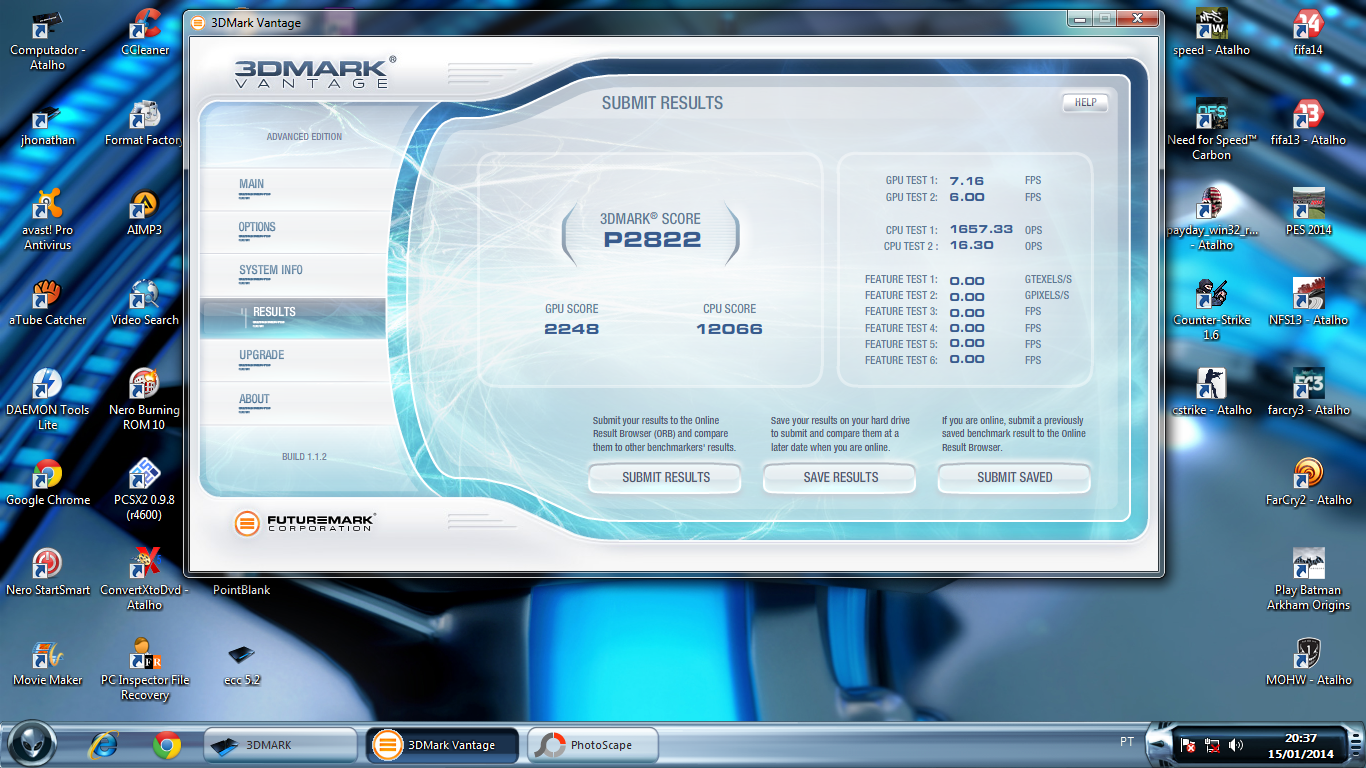This screenshot has width=1366, height=768.
Task: Launch PC Inspector File Recovery icon
Action: [145, 669]
